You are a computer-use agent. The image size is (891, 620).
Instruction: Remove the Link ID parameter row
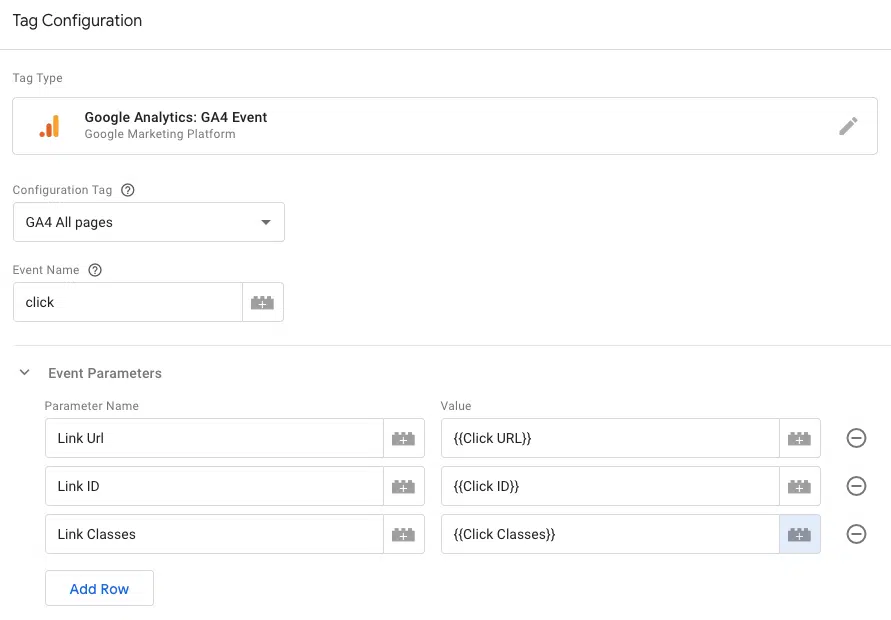(x=856, y=486)
